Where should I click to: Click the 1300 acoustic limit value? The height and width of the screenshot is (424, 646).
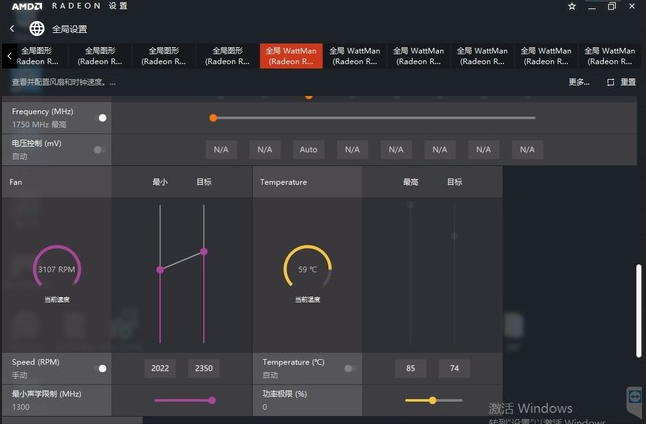coord(21,407)
